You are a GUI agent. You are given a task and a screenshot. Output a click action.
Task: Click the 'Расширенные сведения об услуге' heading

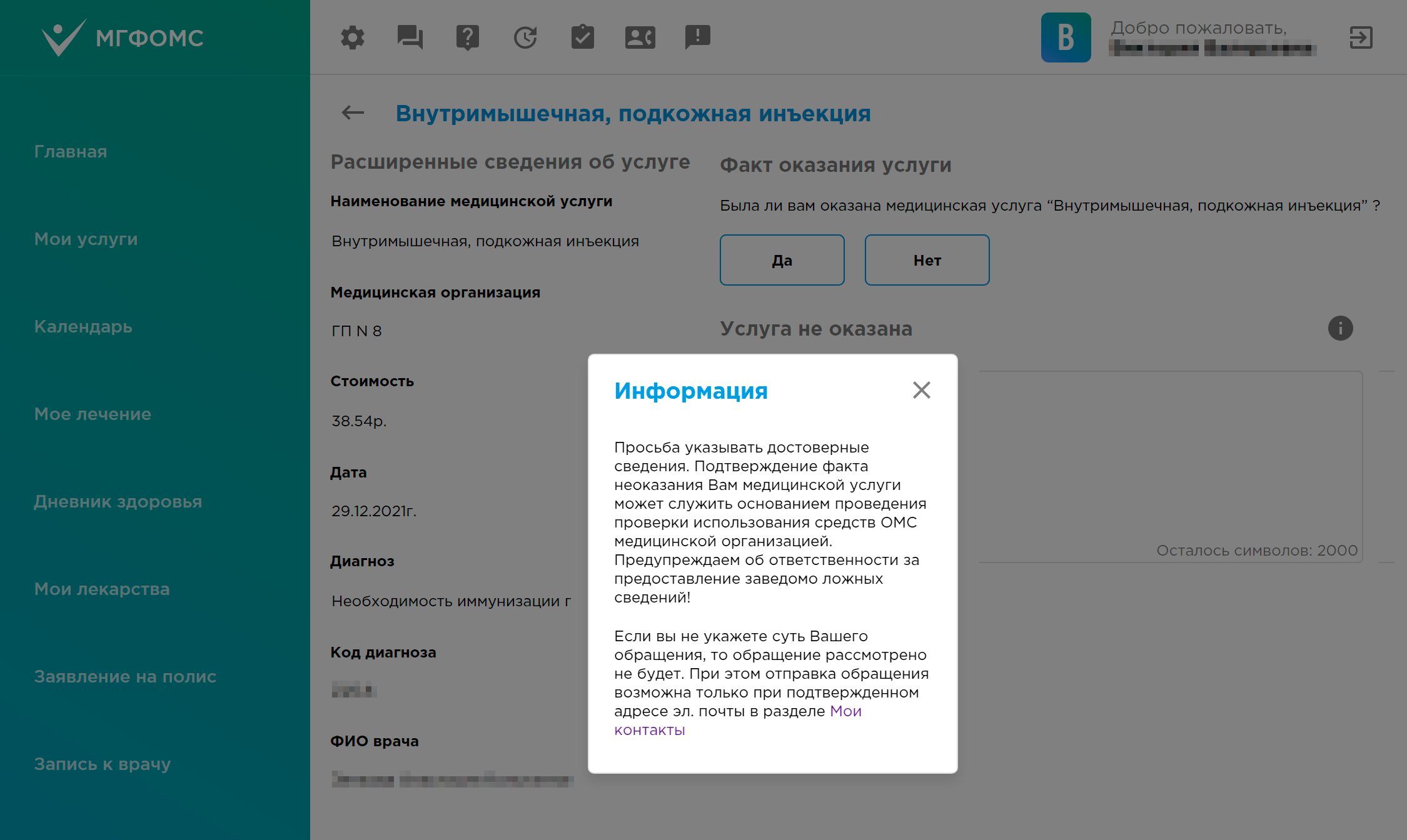tap(510, 162)
